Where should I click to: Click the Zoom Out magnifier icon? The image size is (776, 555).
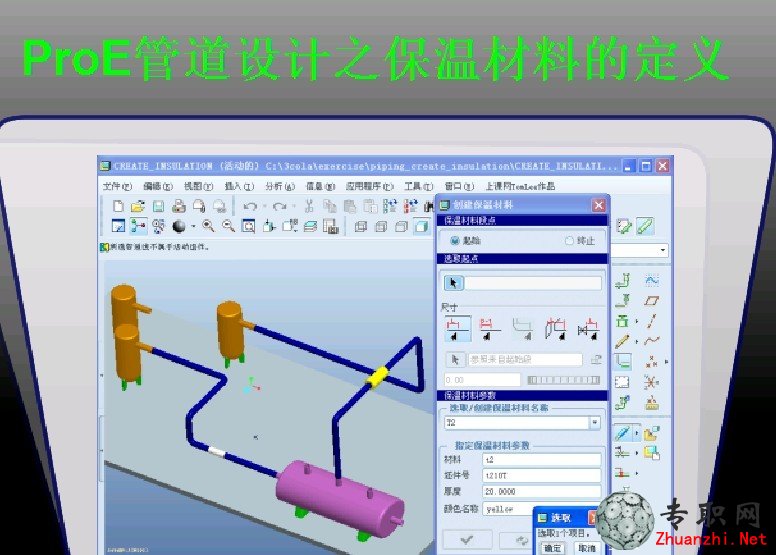[228, 226]
